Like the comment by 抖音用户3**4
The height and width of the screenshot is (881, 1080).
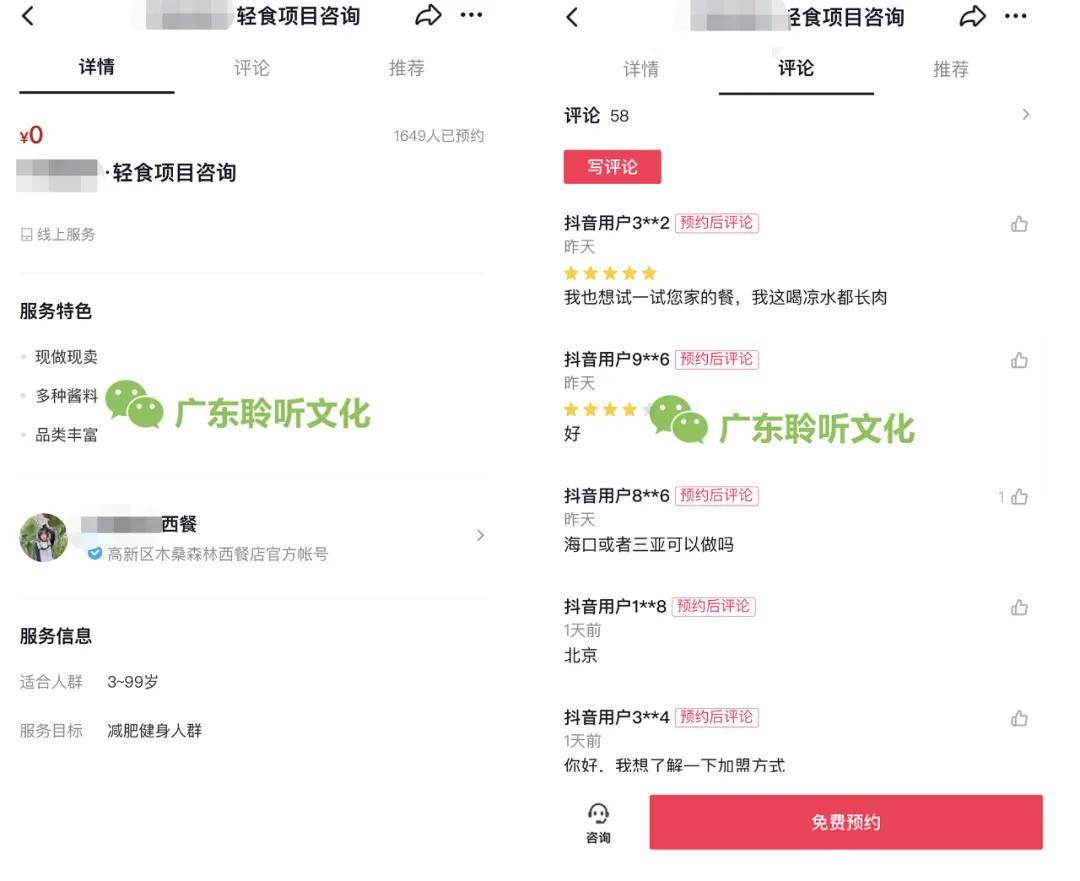[x=1019, y=718]
